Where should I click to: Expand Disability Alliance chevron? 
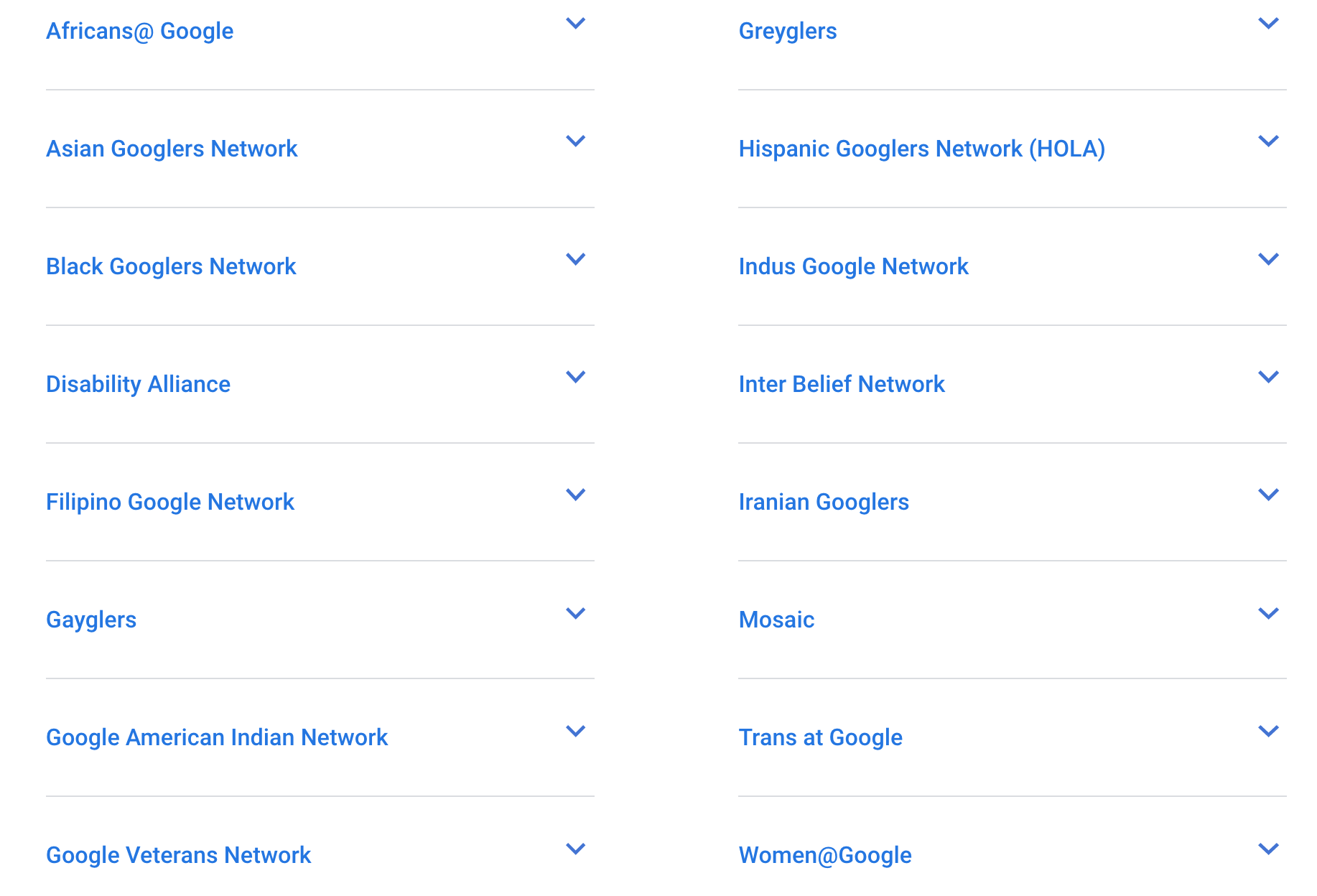point(575,377)
